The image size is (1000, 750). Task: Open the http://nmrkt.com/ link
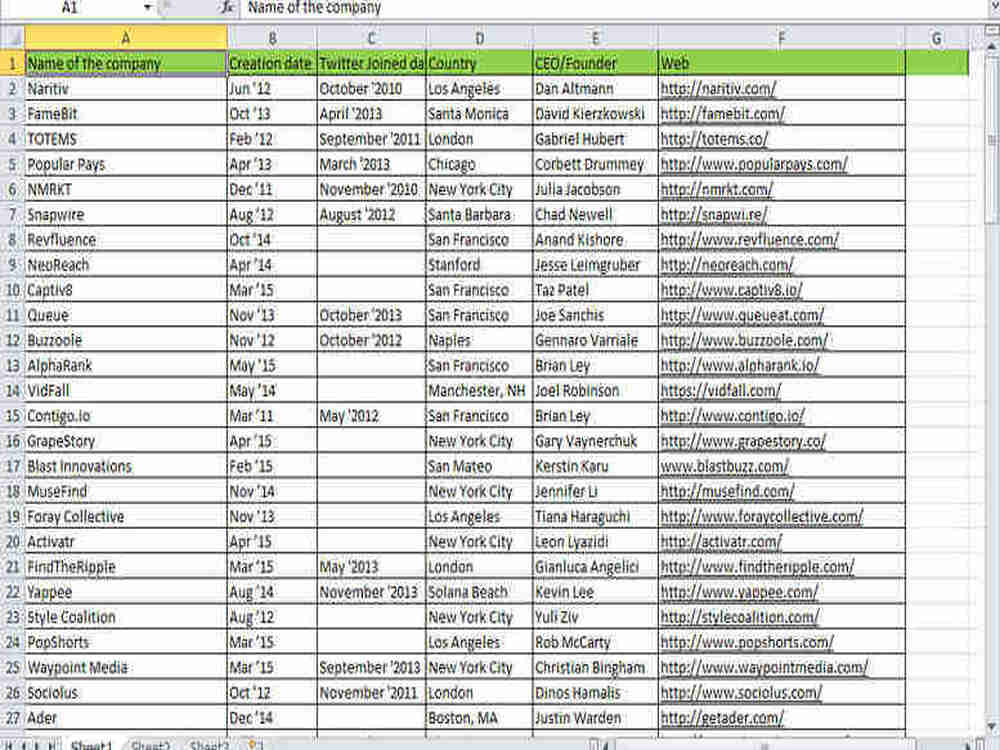click(717, 189)
